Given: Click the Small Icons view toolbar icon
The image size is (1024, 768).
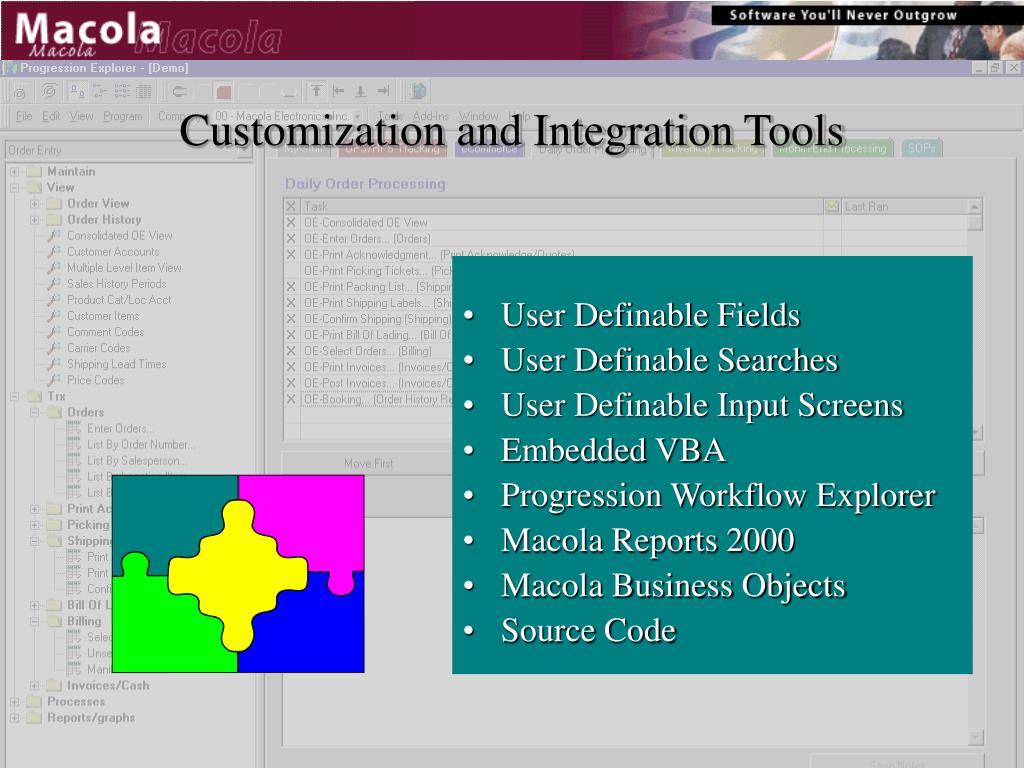Looking at the screenshot, I should coord(100,91).
